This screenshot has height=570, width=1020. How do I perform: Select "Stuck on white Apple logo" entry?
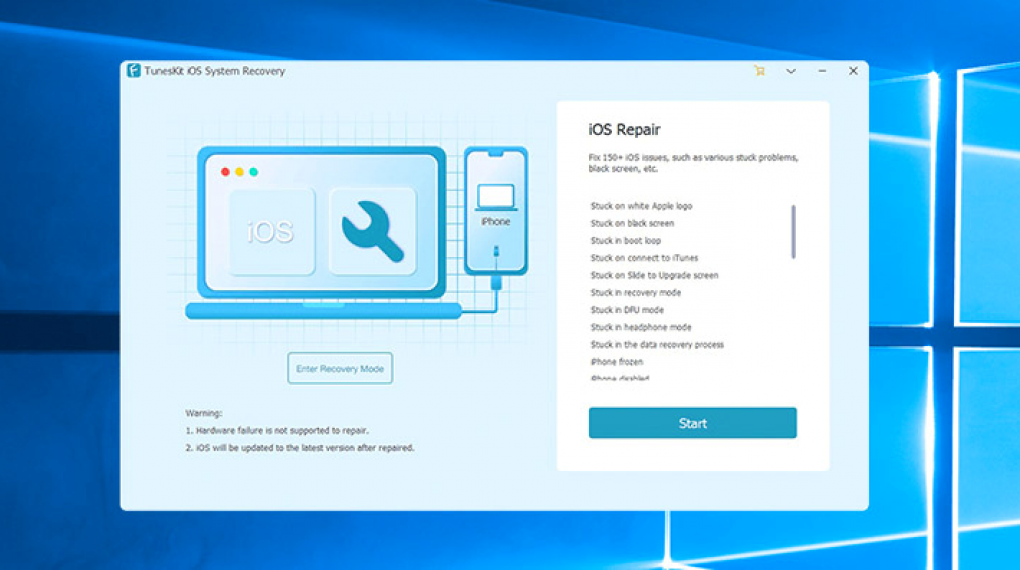[641, 206]
